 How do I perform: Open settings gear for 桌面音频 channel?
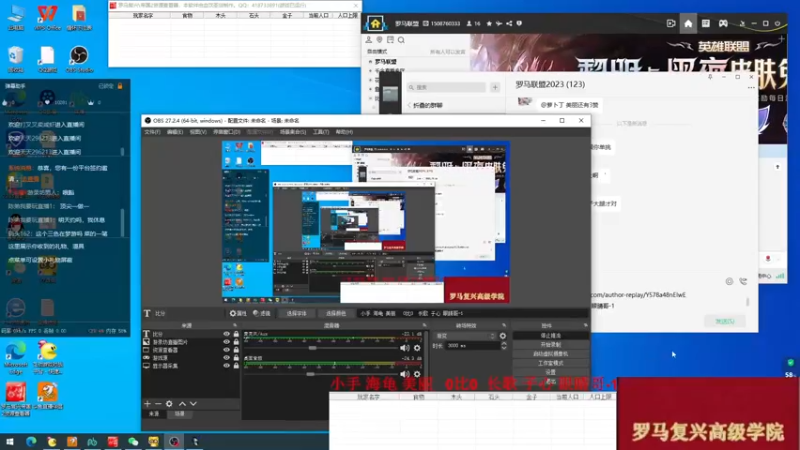click(417, 374)
